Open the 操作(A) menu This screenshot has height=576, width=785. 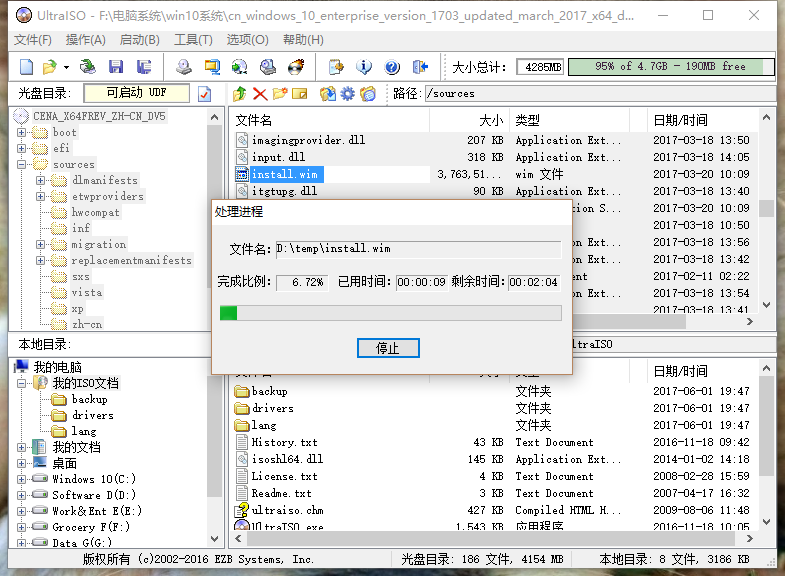coord(86,40)
